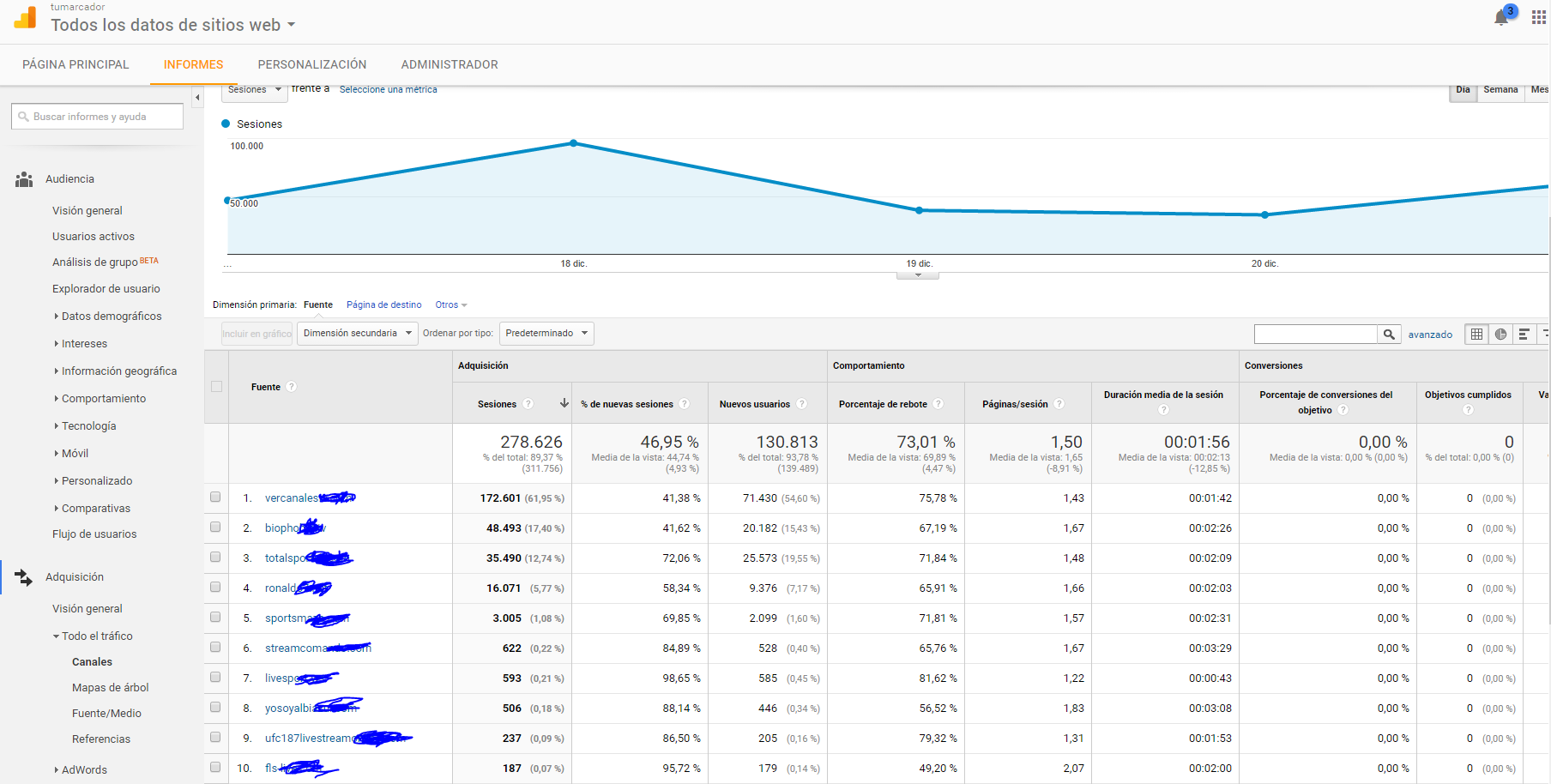Image resolution: width=1551 pixels, height=784 pixels.
Task: Collapse the left sidebar with the arrow
Action: 197,98
